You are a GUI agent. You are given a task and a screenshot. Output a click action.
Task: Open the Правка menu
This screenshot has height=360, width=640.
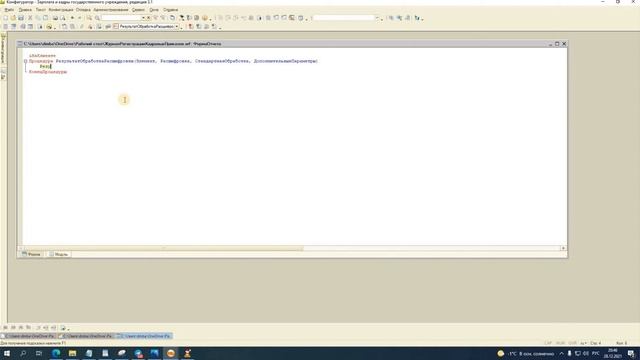25,10
